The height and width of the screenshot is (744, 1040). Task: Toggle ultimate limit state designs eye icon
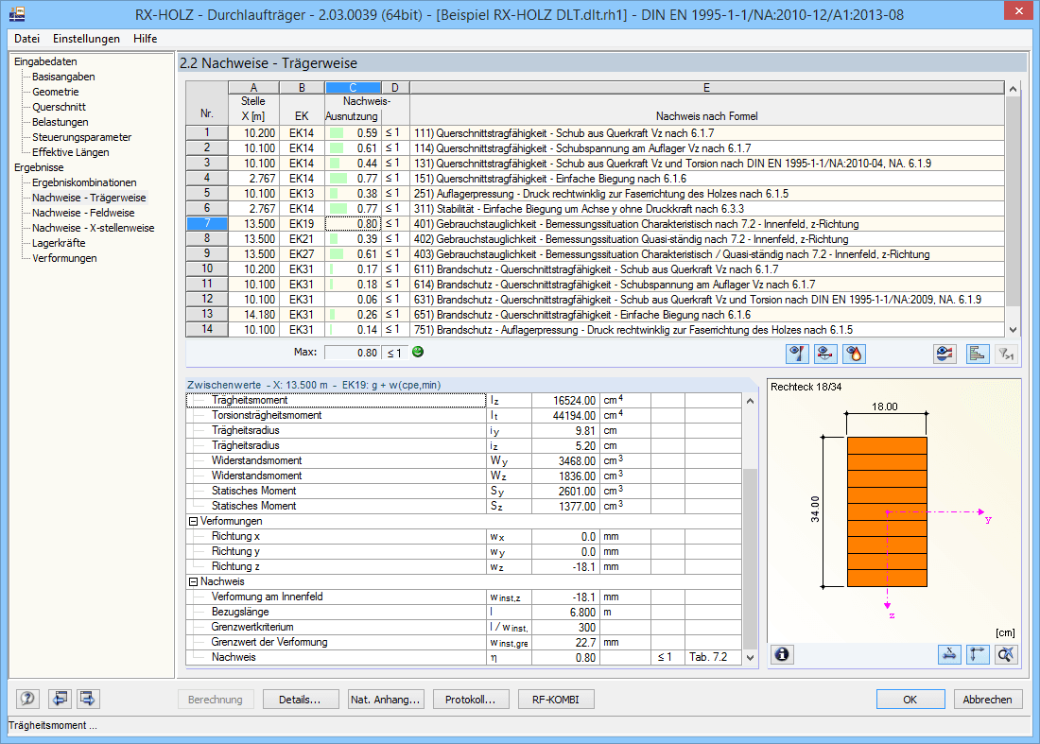pyautogui.click(x=797, y=354)
